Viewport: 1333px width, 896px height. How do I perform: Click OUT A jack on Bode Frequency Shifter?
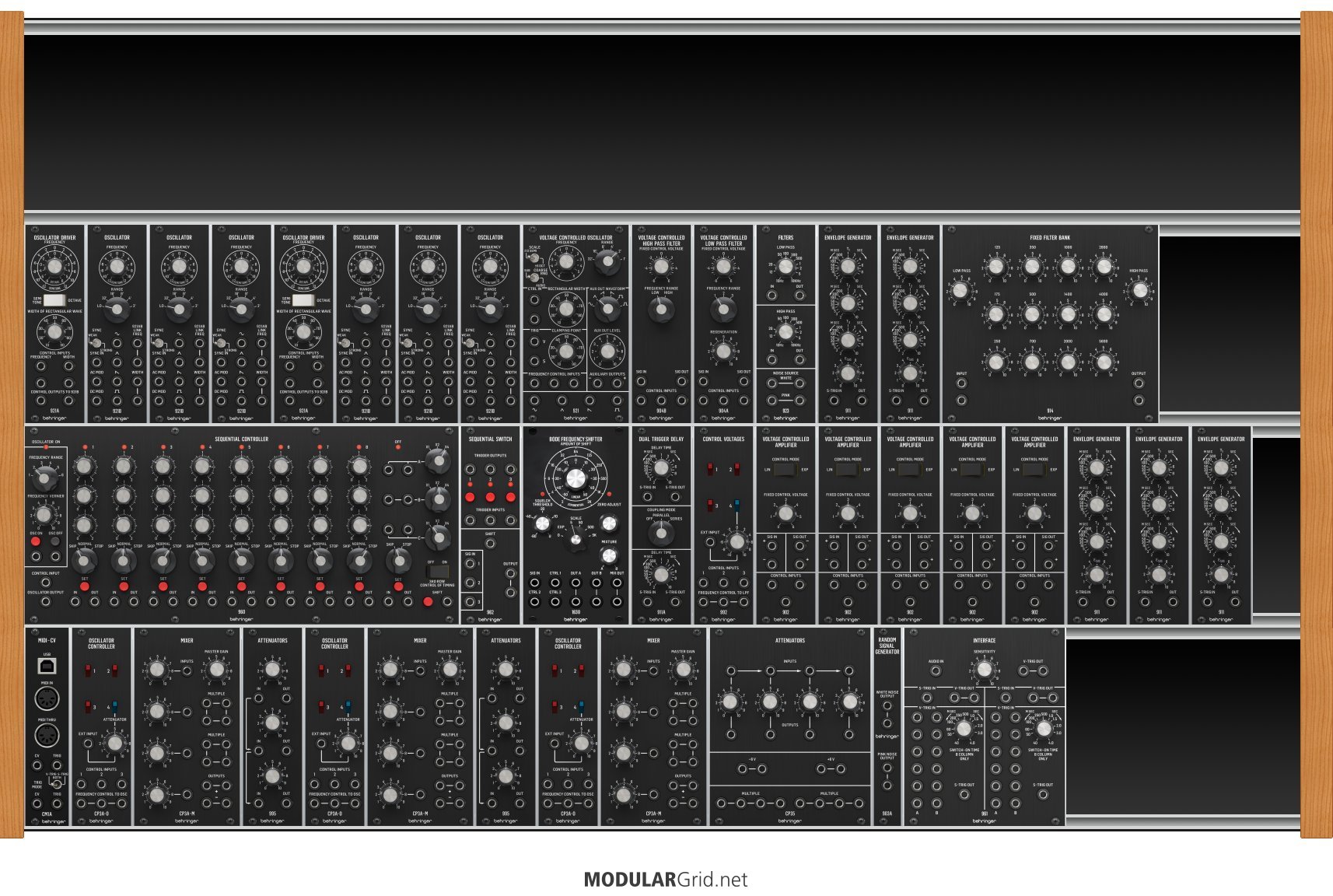(576, 582)
